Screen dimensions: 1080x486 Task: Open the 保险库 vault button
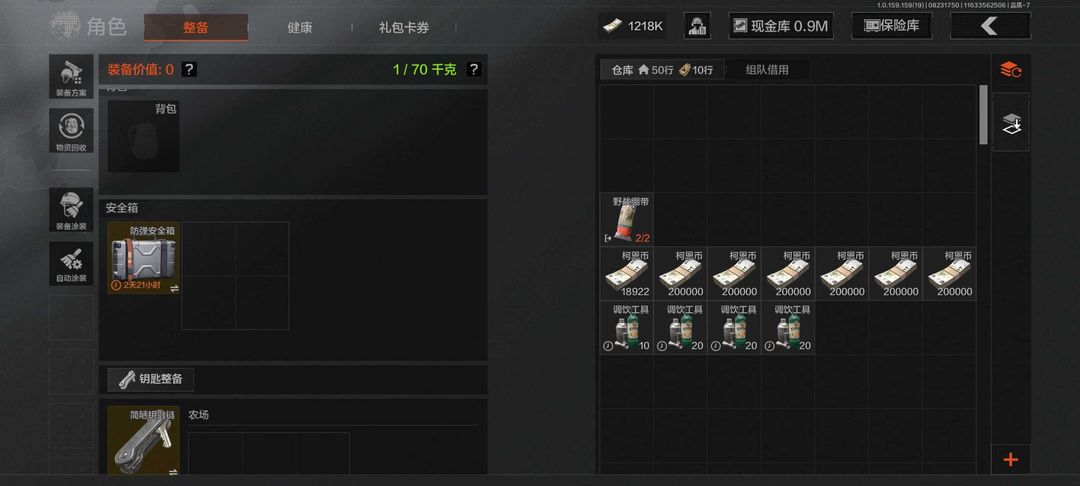coord(892,26)
